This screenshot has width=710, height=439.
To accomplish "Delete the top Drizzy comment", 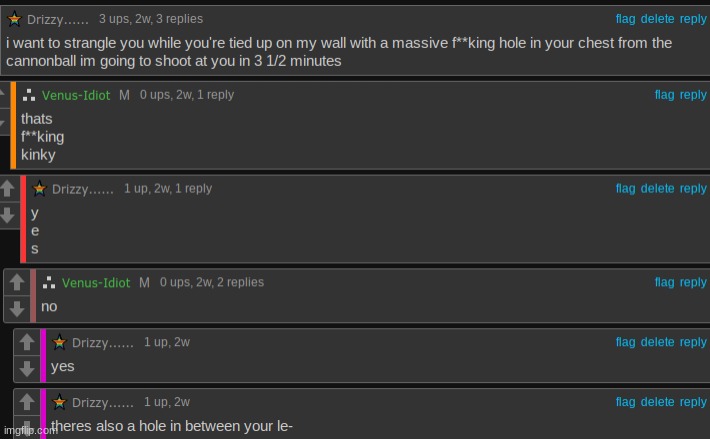I will pyautogui.click(x=657, y=19).
